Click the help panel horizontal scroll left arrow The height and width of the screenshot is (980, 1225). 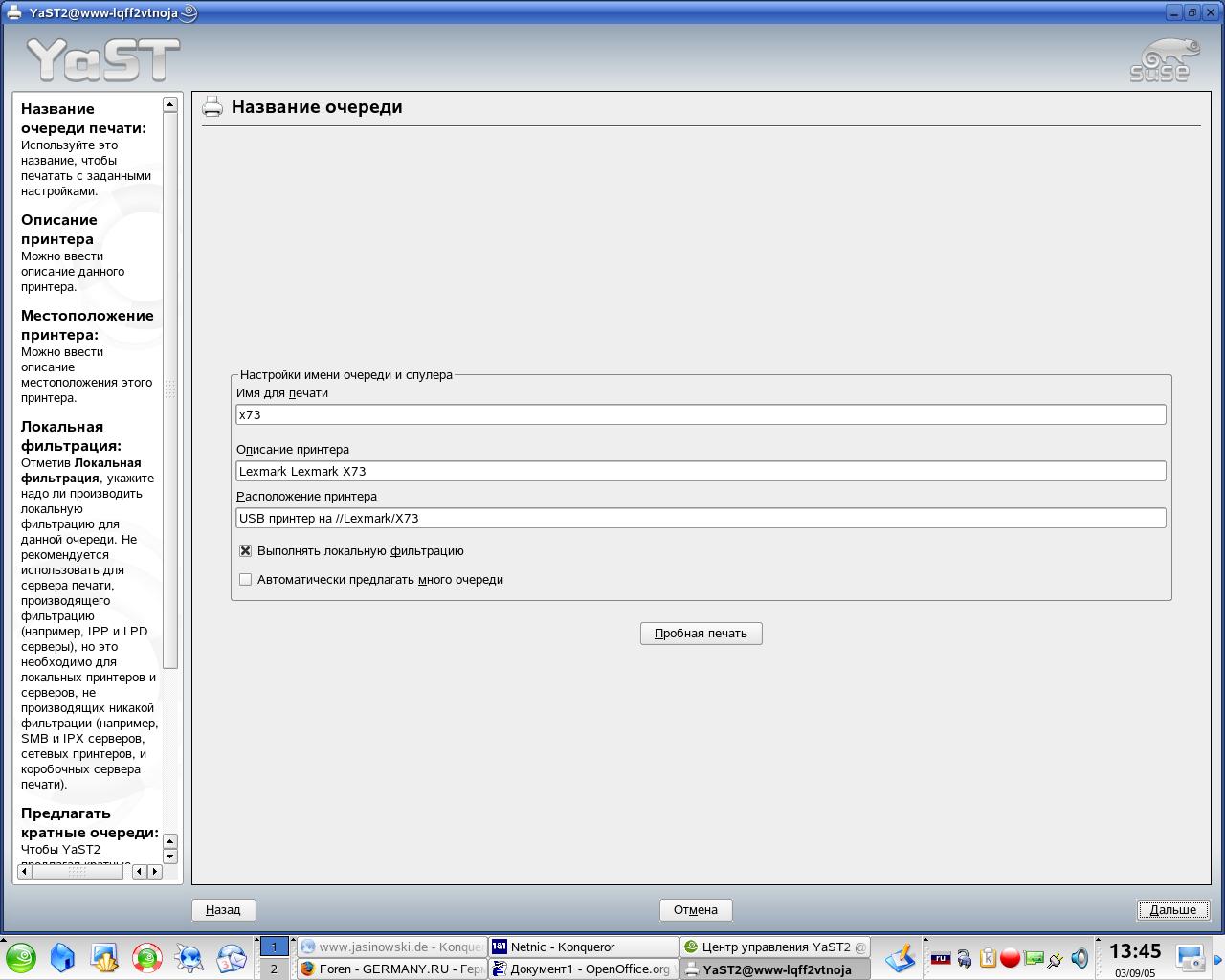tap(25, 871)
